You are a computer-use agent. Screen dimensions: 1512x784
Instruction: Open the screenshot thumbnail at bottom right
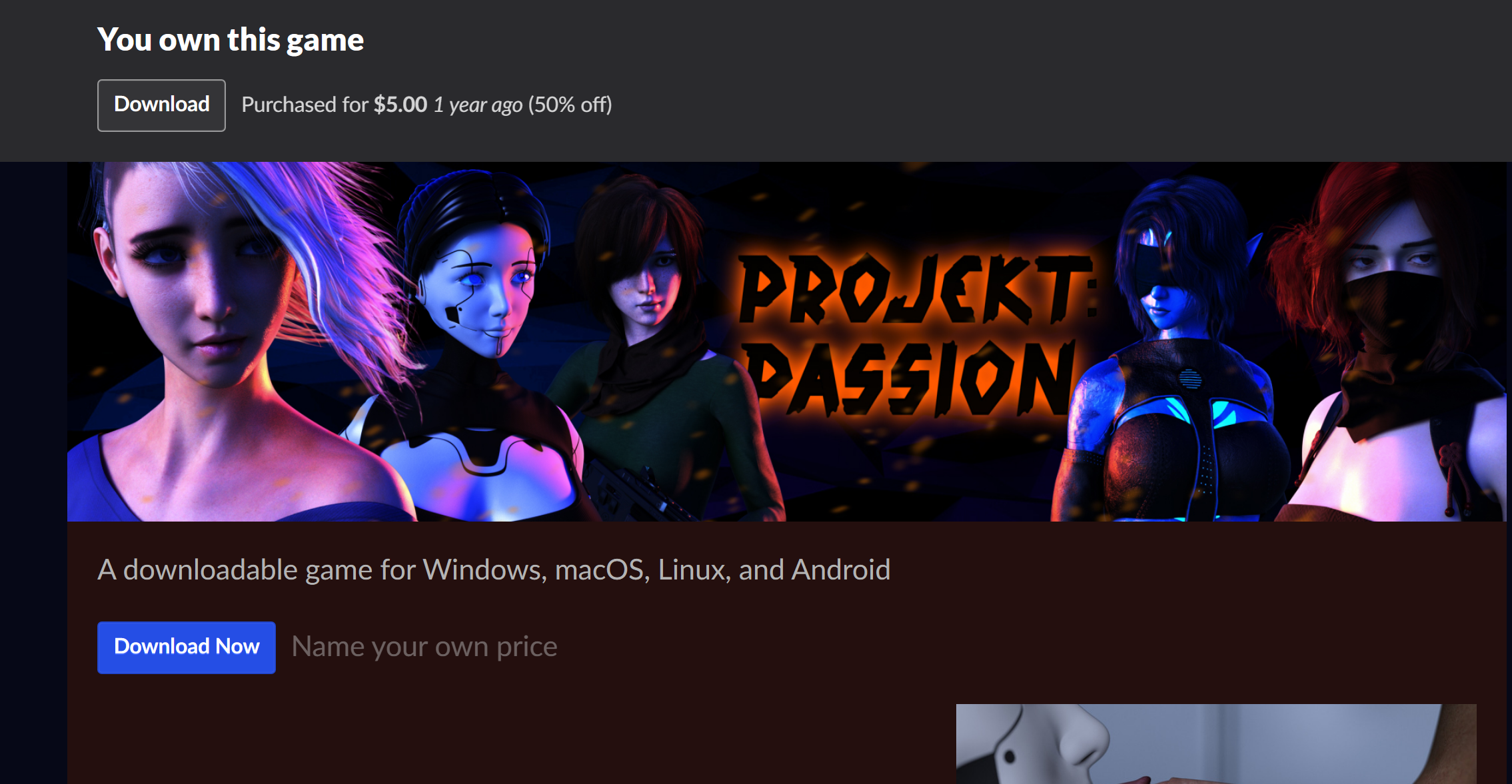point(1216,744)
